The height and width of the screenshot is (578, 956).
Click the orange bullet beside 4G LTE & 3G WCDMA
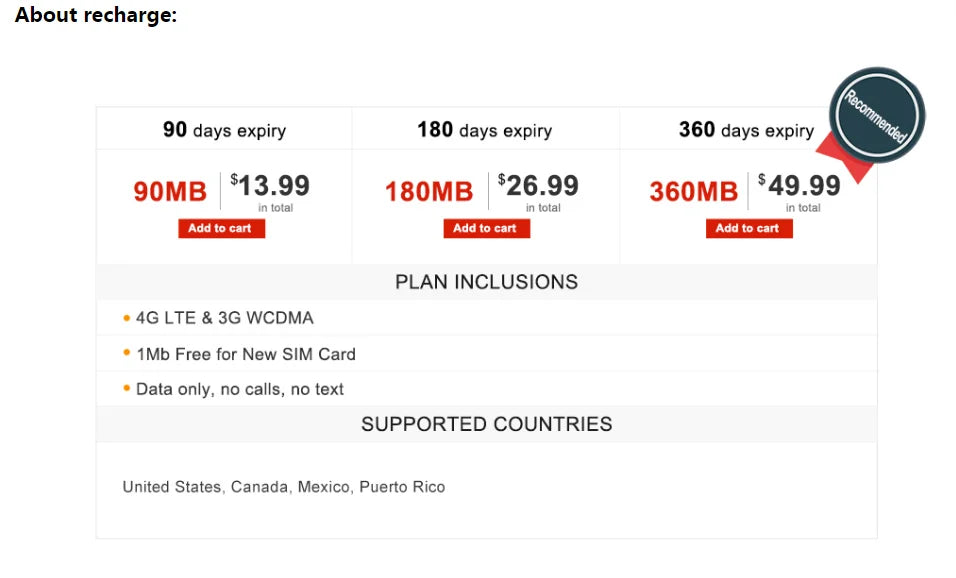point(127,318)
